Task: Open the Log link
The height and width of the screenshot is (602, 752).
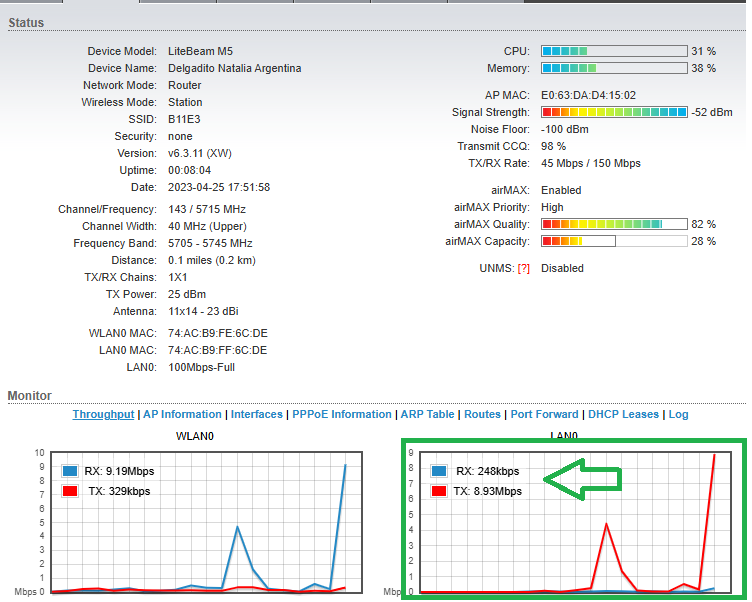Action: [x=678, y=414]
